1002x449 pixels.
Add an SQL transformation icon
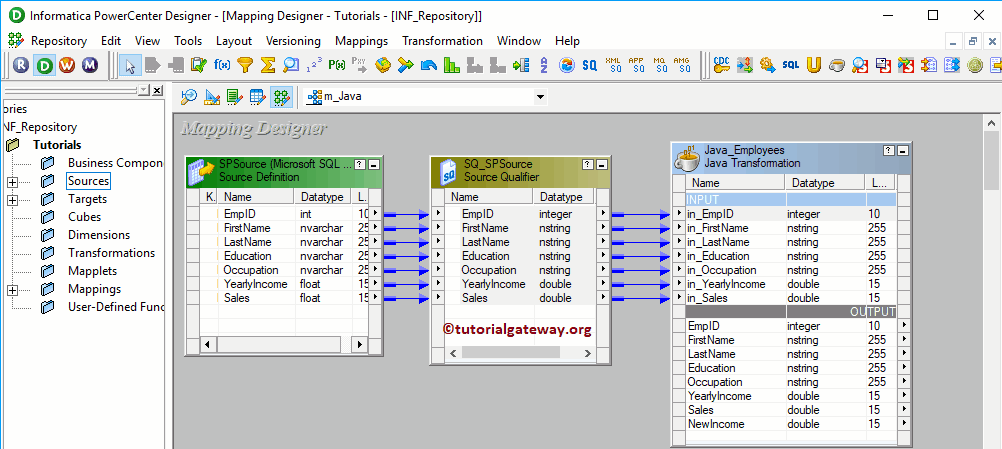[790, 65]
